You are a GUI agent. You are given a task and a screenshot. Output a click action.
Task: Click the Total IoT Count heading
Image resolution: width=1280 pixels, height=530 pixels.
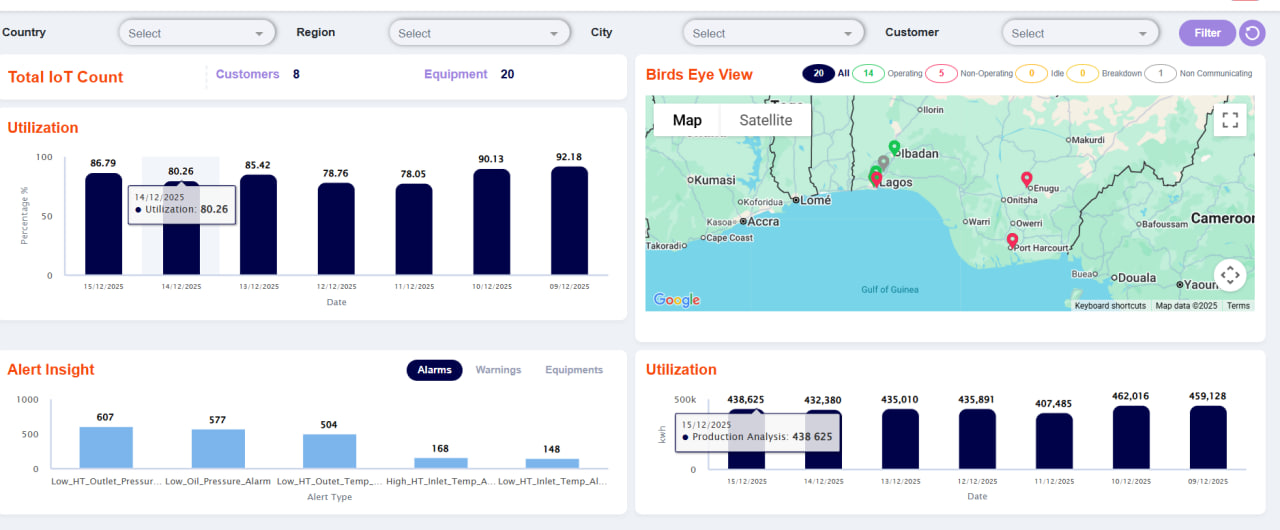(65, 77)
